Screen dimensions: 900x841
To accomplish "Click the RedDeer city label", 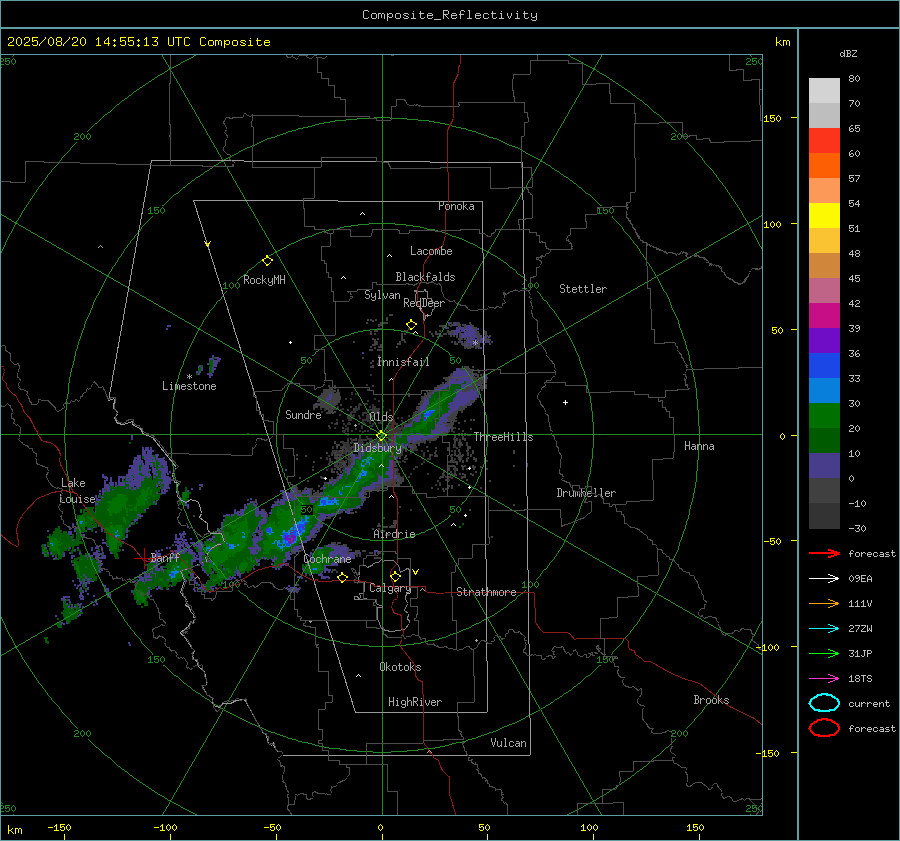I will click(x=424, y=303).
